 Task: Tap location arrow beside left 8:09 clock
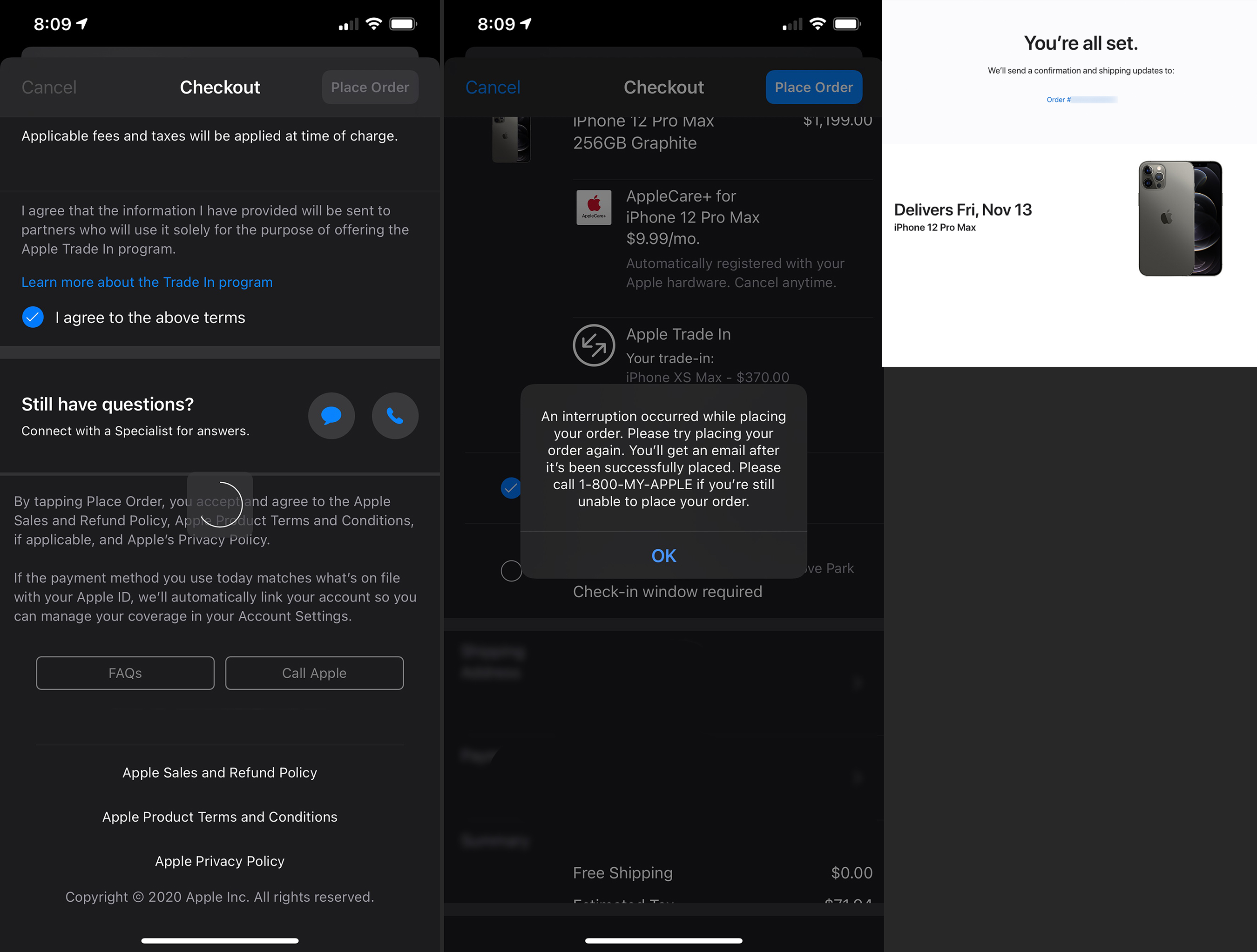point(82,24)
